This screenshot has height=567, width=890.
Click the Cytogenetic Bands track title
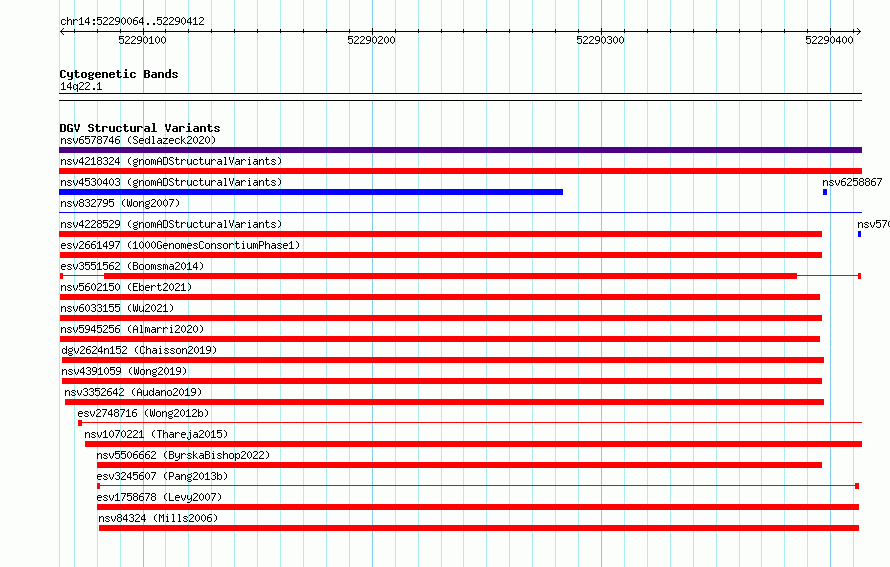(x=119, y=74)
